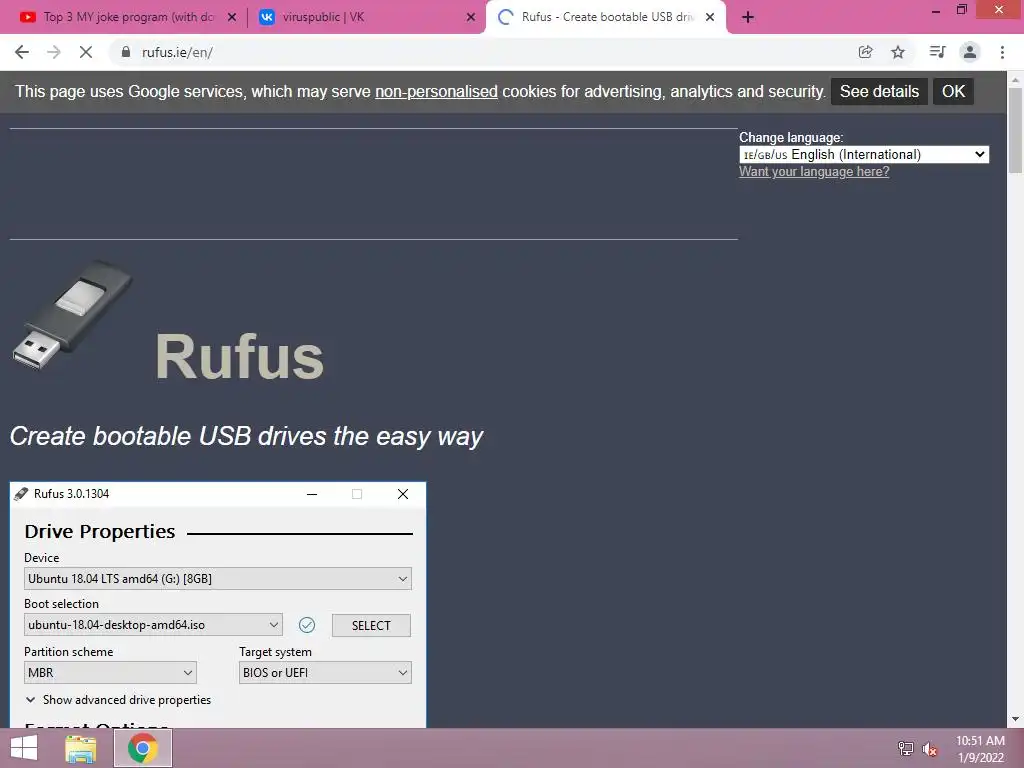
Task: Click the 'Drive Properties' heading
Action: pos(100,532)
